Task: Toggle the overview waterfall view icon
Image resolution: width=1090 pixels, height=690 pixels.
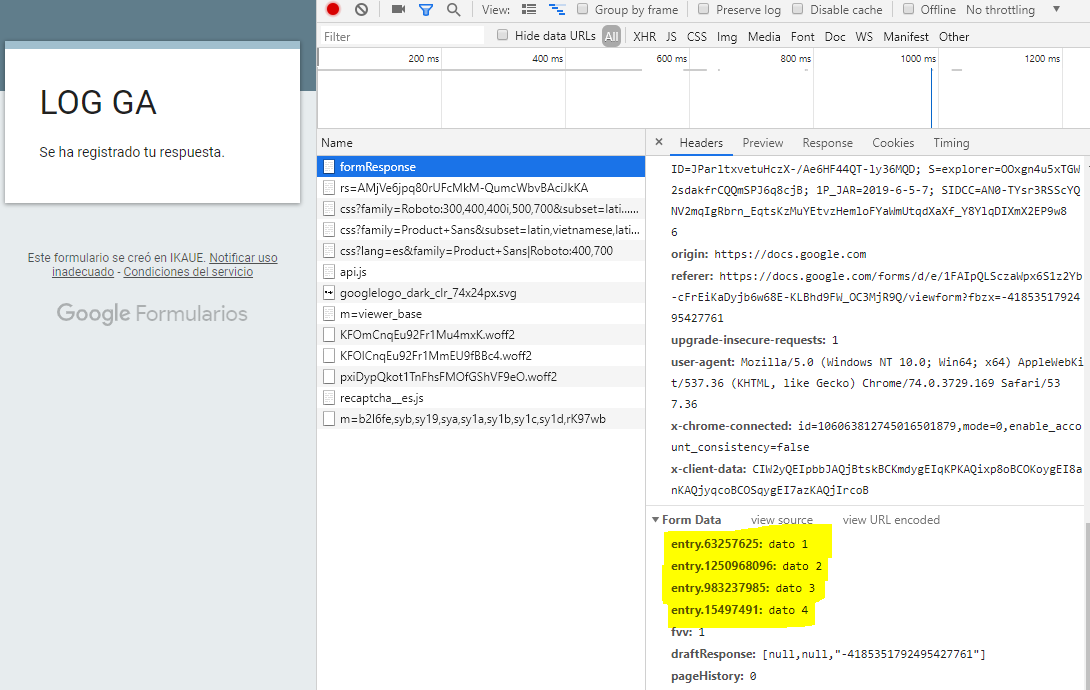Action: coord(557,10)
